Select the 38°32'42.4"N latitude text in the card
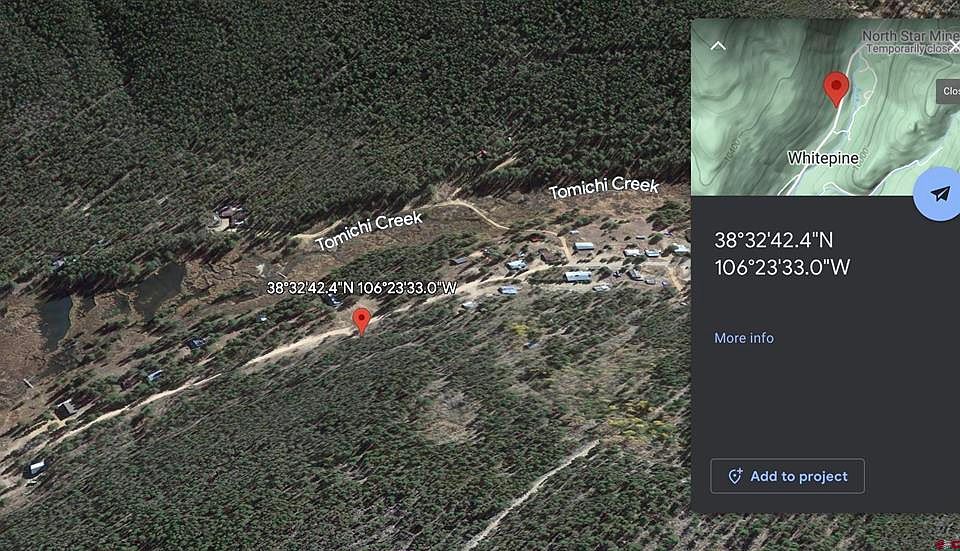 (x=774, y=240)
